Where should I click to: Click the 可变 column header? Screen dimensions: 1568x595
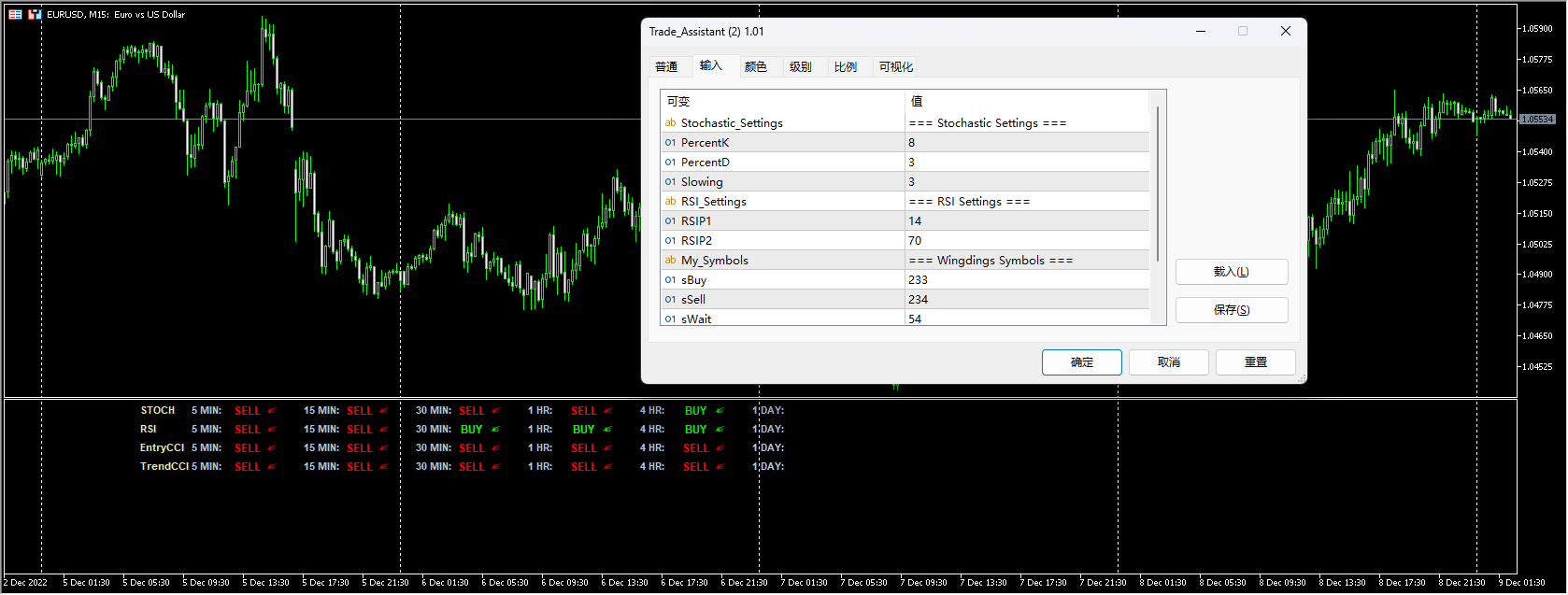782,101
